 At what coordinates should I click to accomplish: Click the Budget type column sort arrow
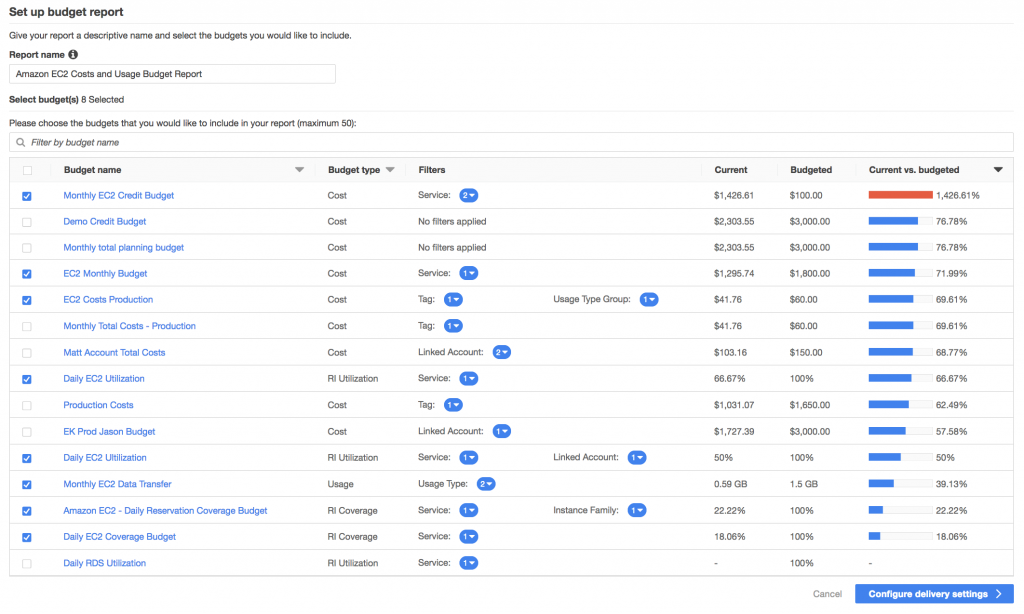tap(390, 170)
